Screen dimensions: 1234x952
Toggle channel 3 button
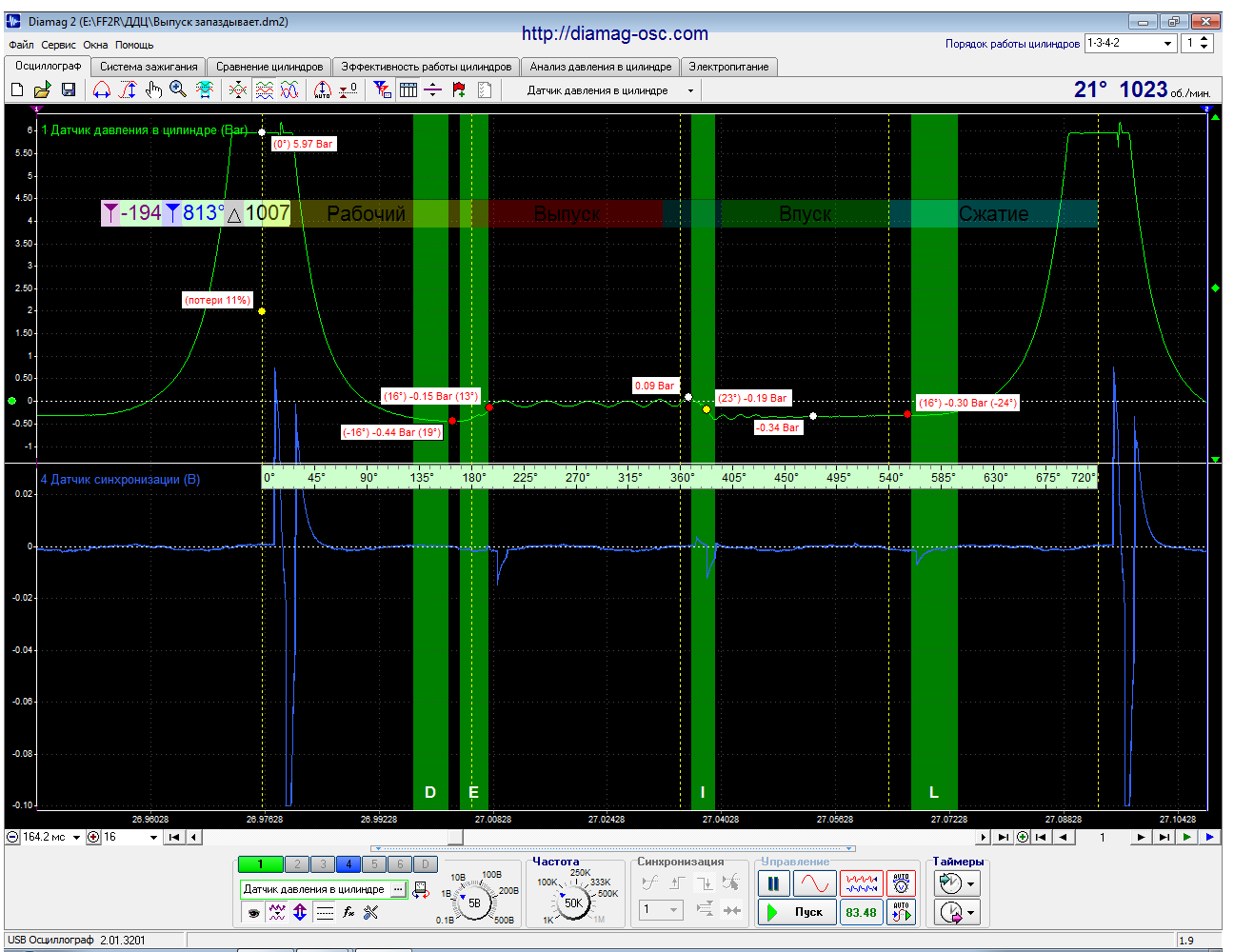(323, 864)
